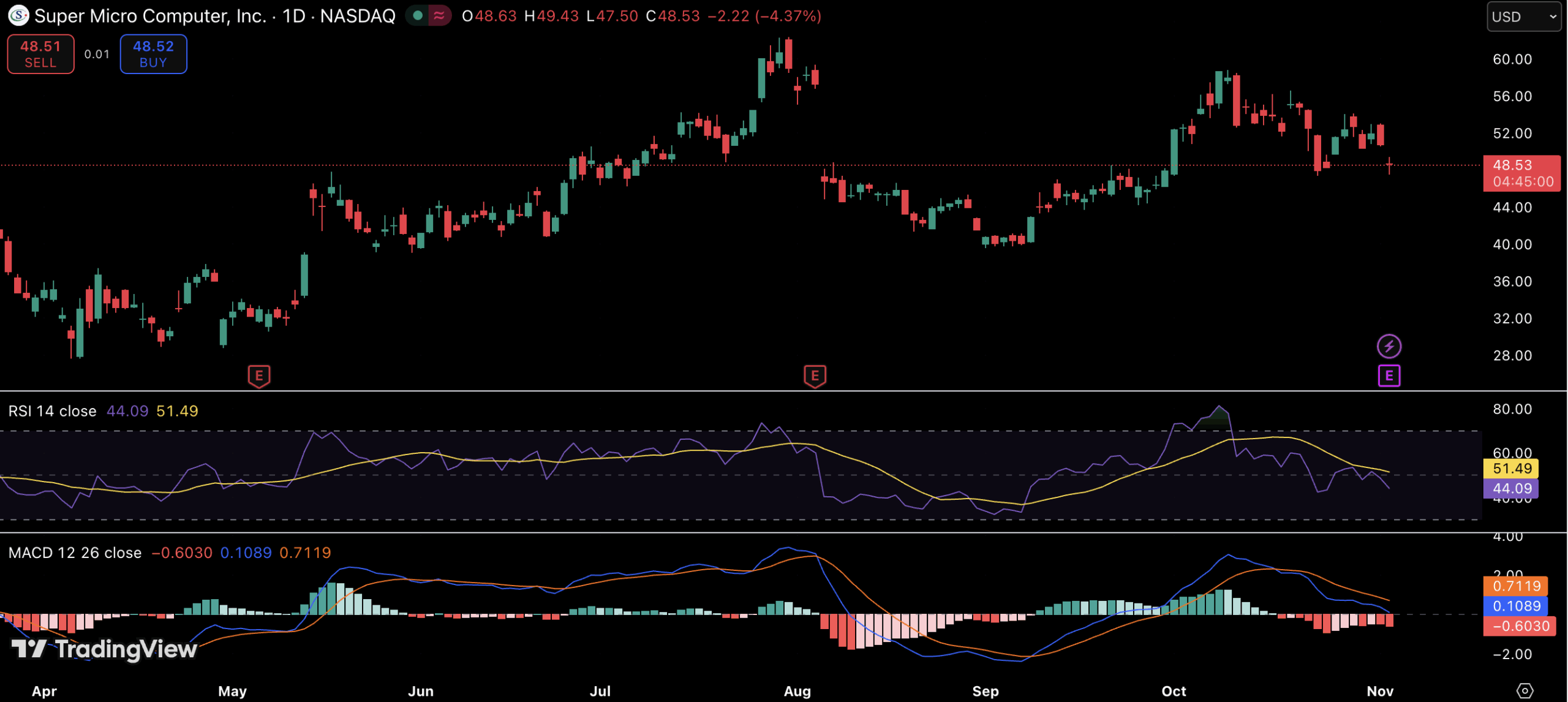Open the USD currency dropdown

point(1523,17)
